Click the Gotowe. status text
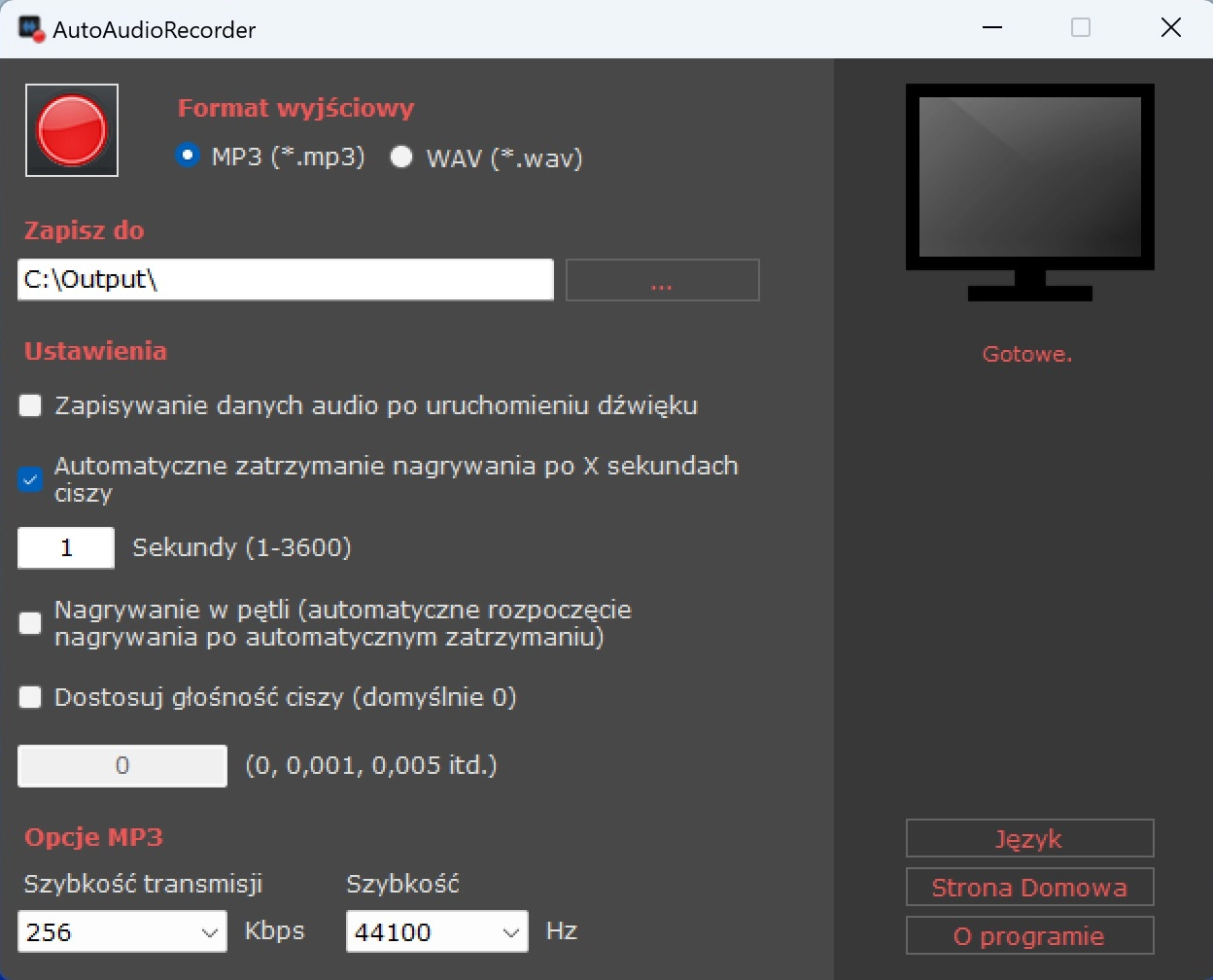1213x980 pixels. click(1027, 355)
